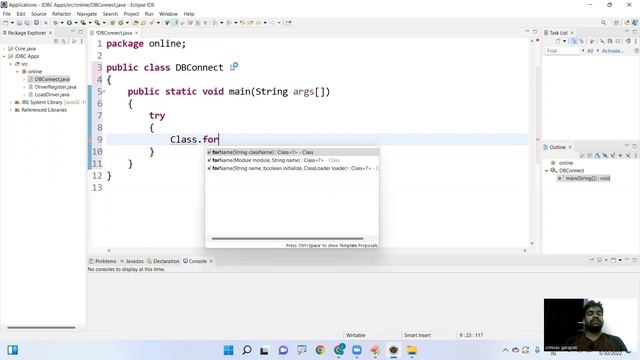Open the Eclipse icon on the taskbar

click(393, 350)
